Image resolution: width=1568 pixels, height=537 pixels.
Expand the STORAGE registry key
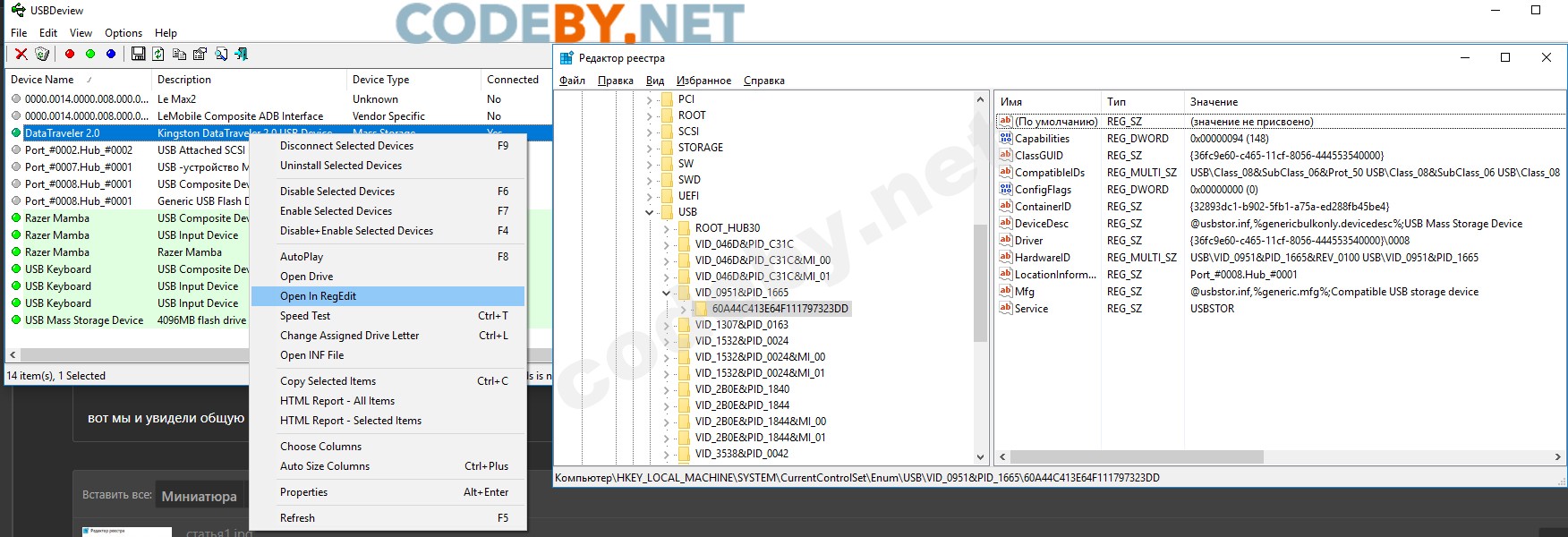click(x=650, y=148)
